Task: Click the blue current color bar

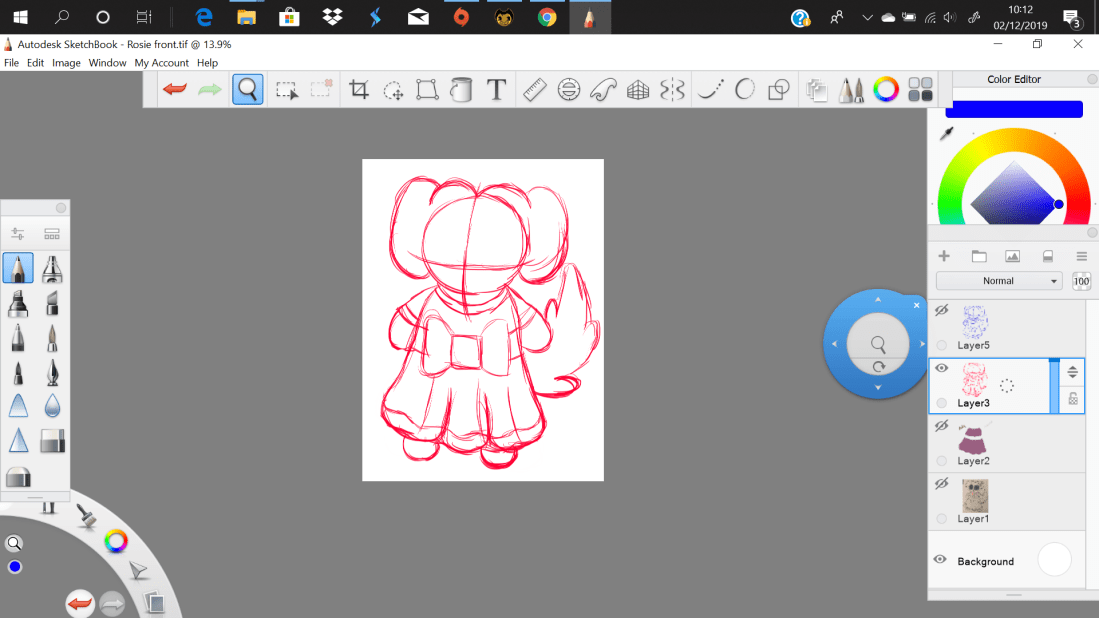Action: tap(1013, 109)
